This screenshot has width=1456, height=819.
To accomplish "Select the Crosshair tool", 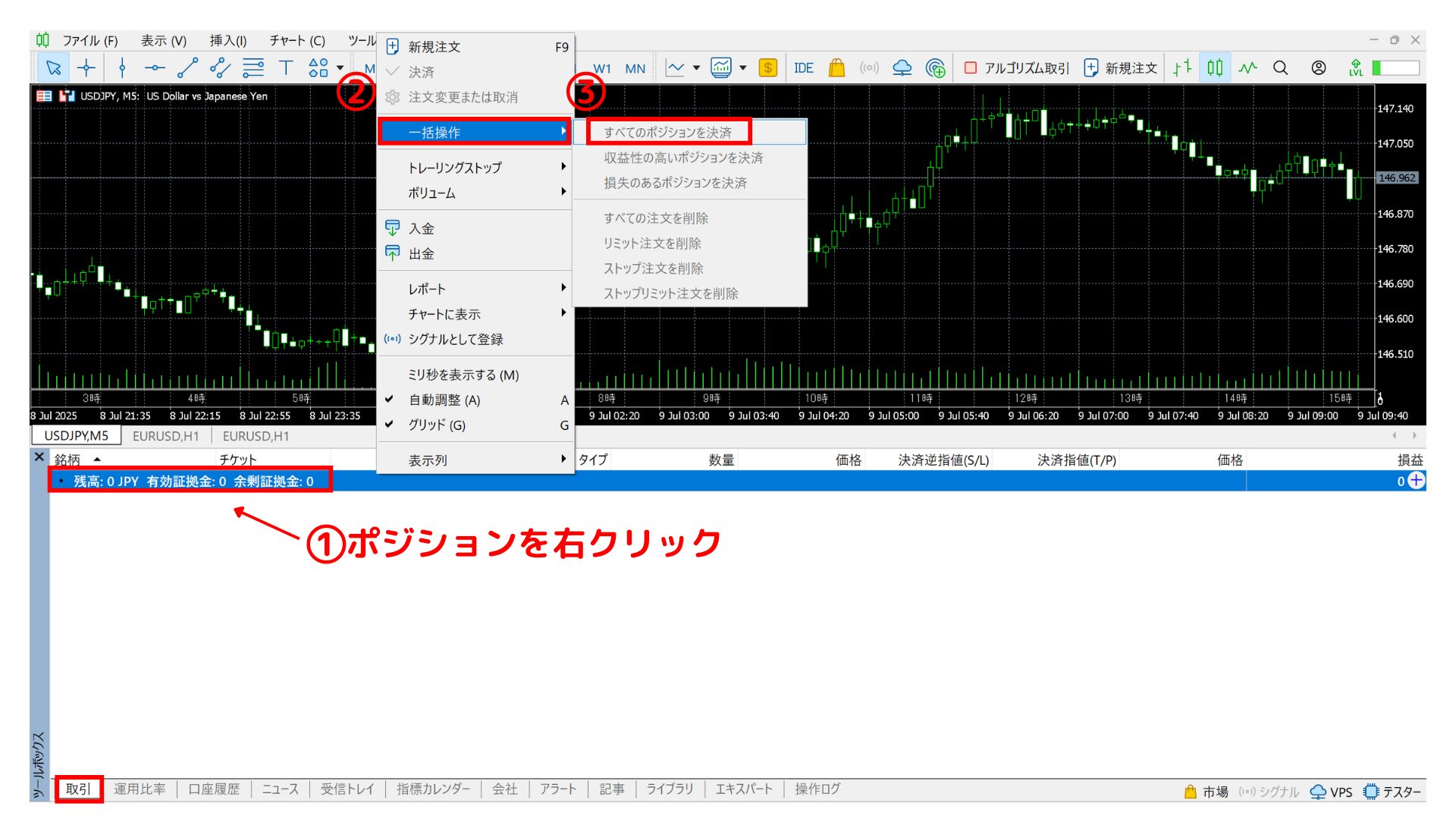I will [86, 67].
